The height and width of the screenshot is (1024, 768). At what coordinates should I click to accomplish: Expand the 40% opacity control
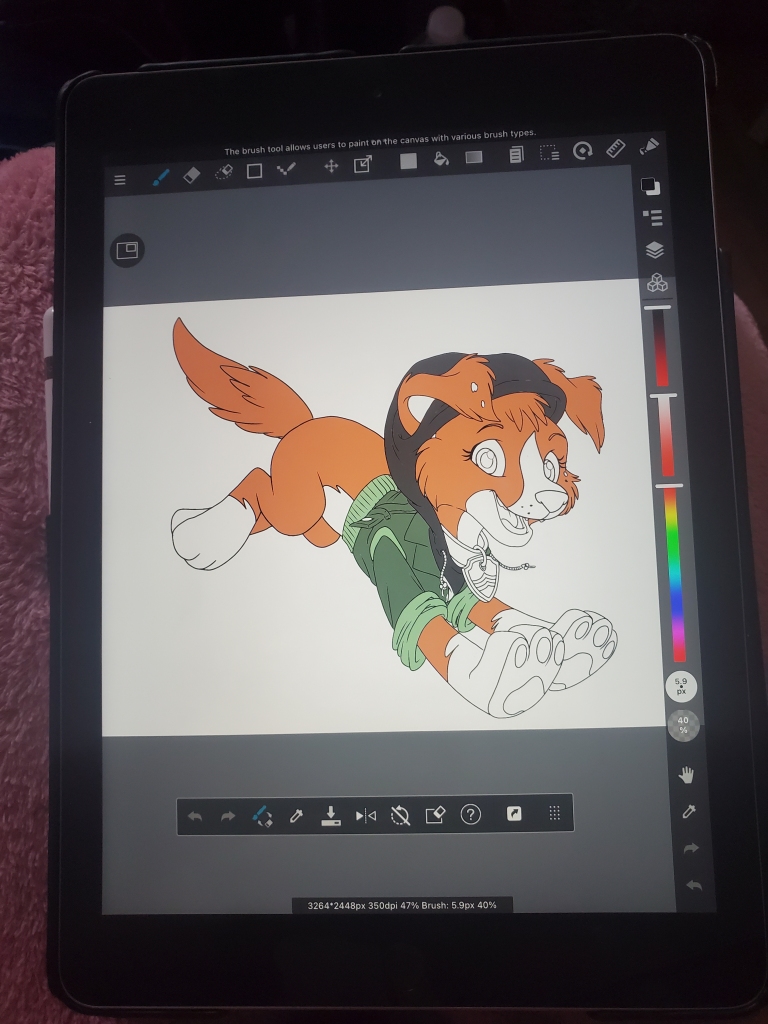click(683, 725)
